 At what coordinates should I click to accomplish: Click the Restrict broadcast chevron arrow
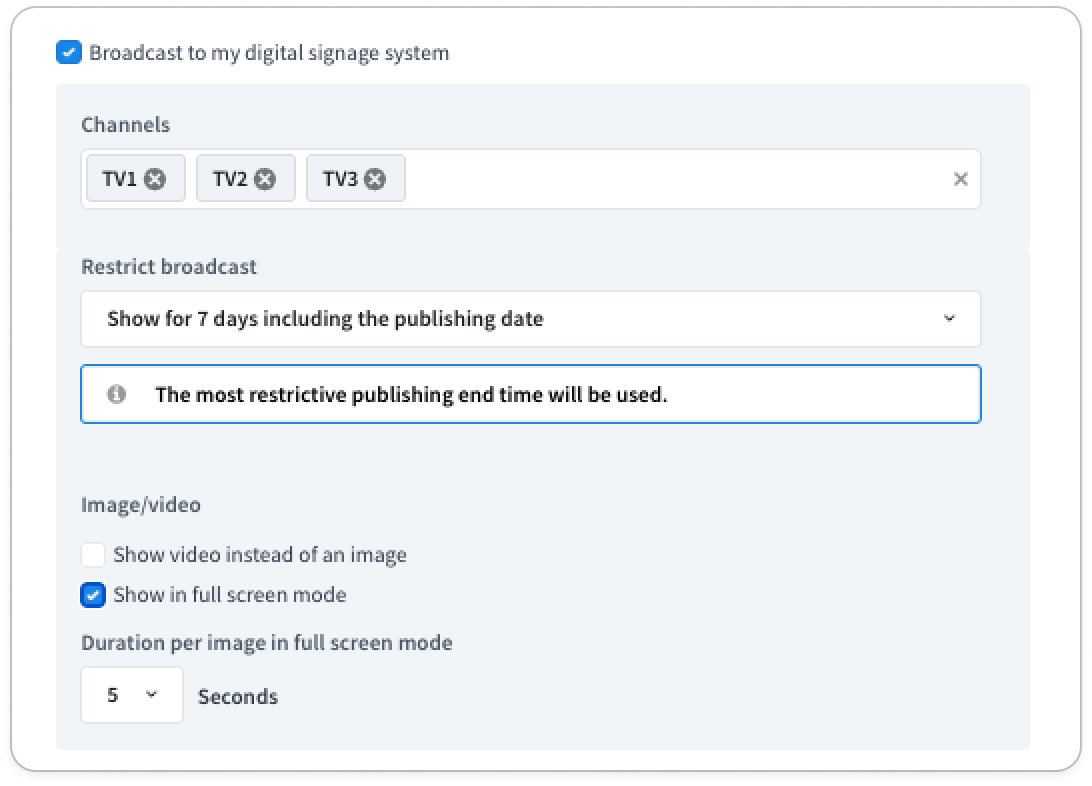(x=949, y=318)
